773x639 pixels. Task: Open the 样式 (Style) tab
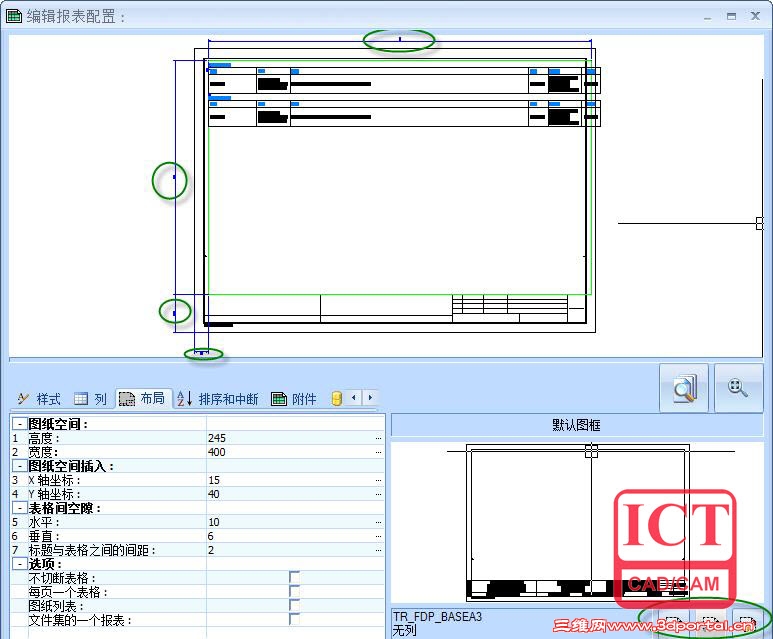coord(39,398)
